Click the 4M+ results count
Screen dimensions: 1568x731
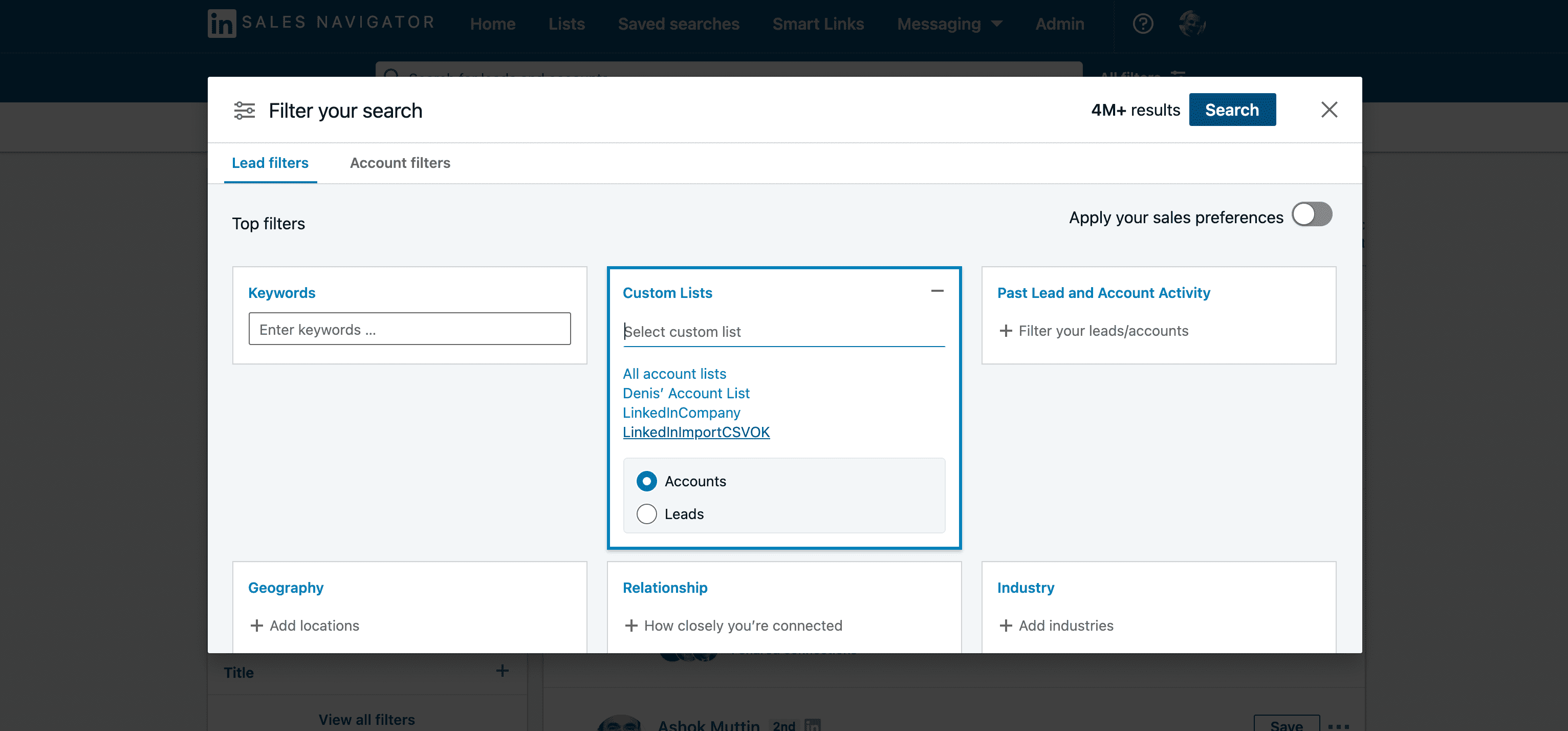click(1135, 110)
